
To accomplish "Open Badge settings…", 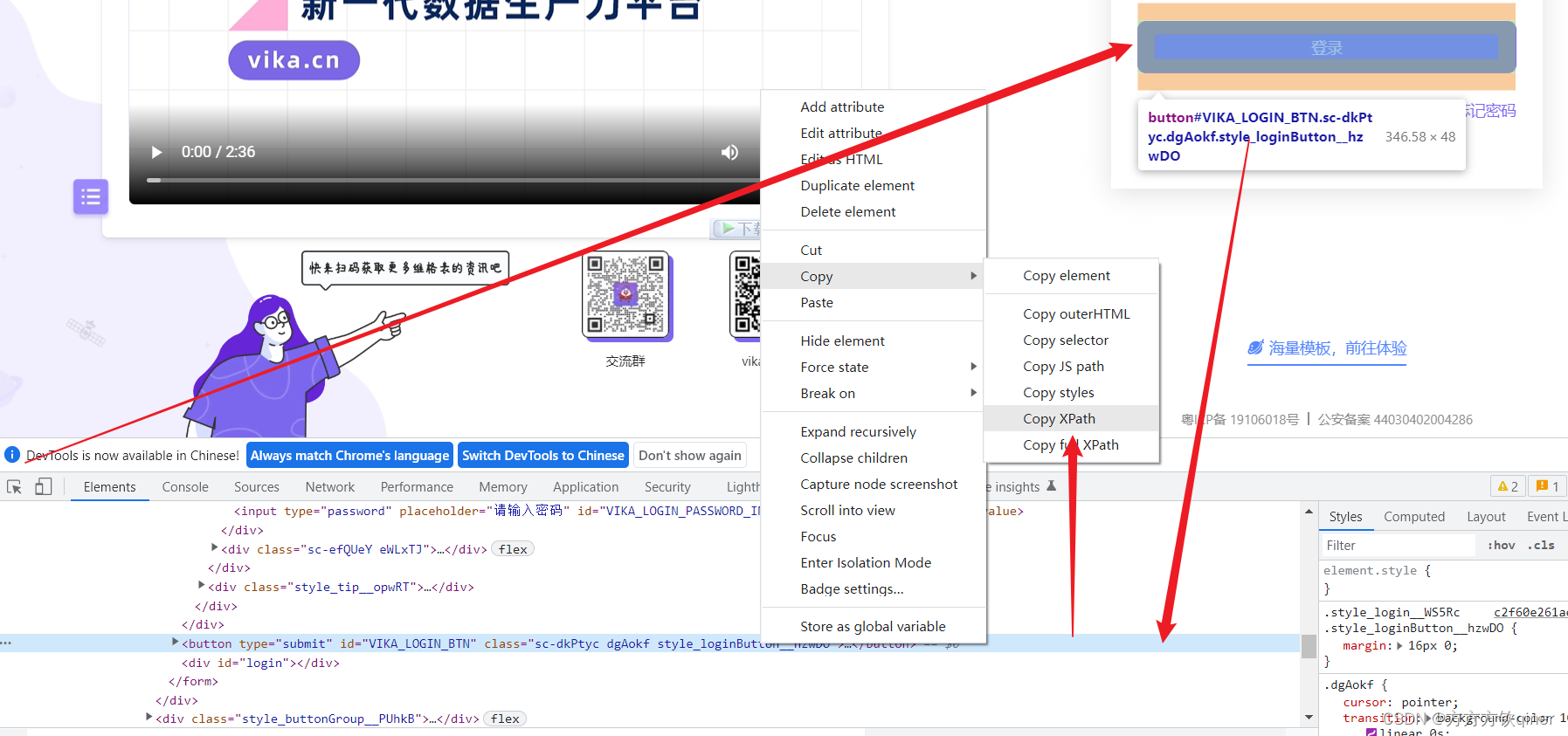I will (x=874, y=588).
